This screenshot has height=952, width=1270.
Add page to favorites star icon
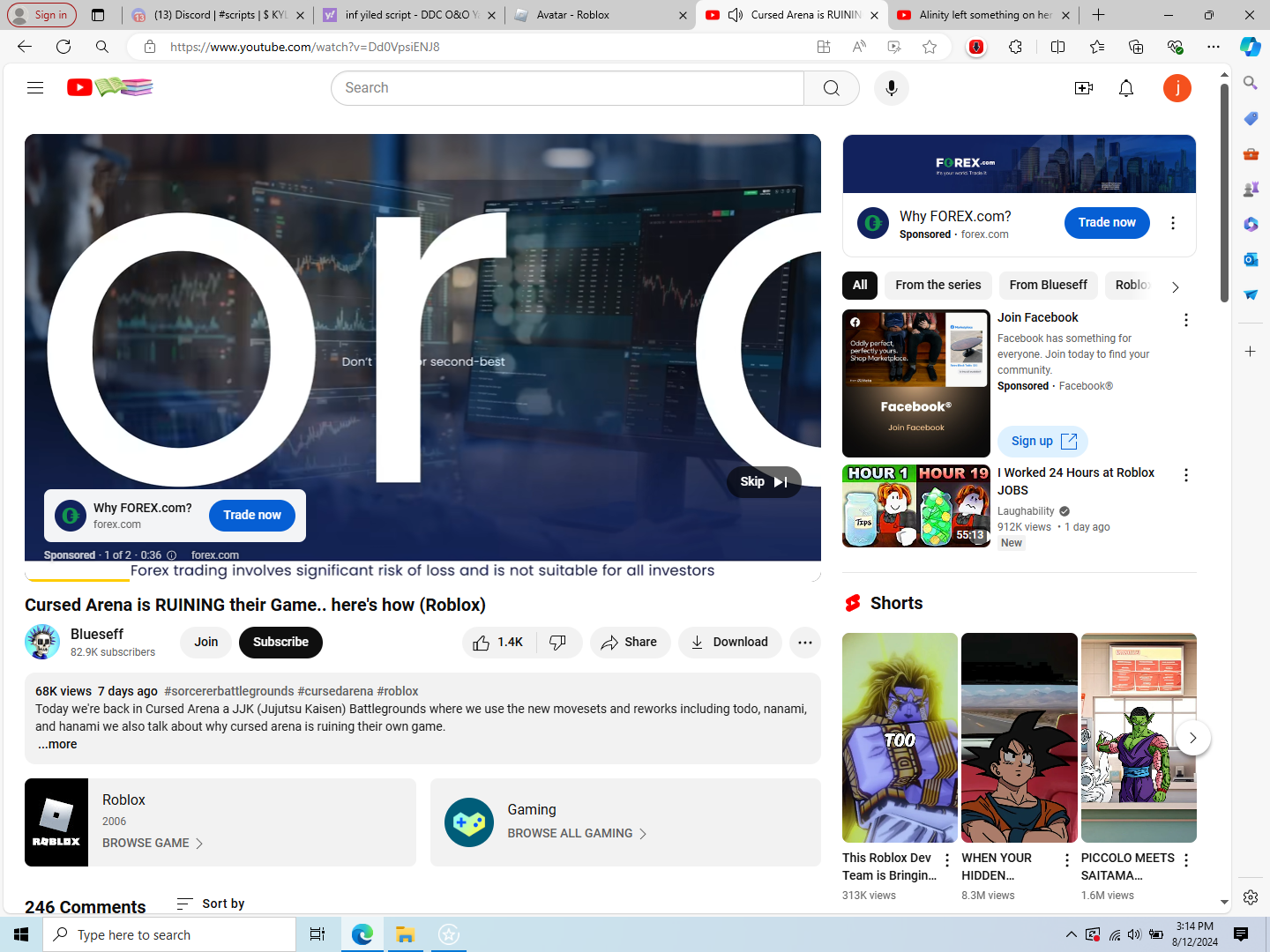[x=930, y=47]
